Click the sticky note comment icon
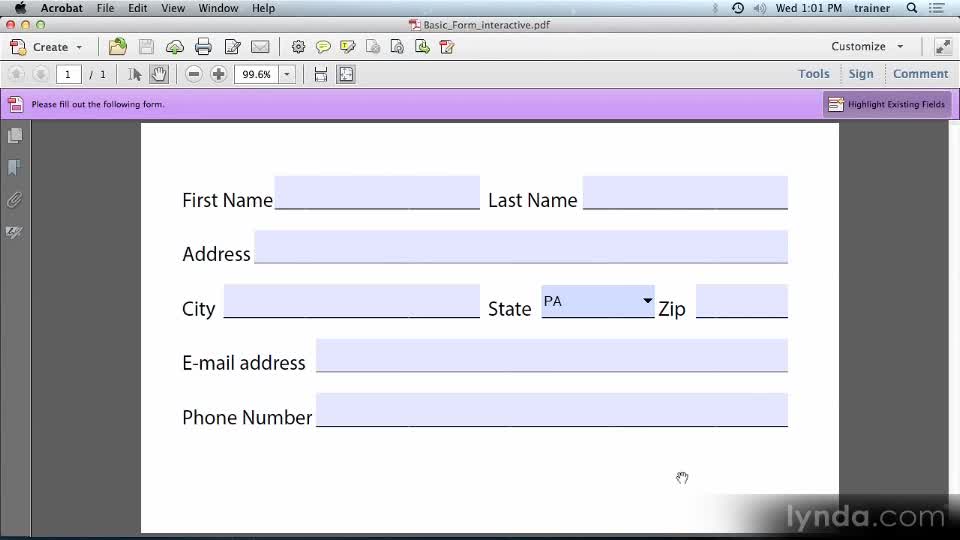This screenshot has width=960, height=540. (323, 46)
